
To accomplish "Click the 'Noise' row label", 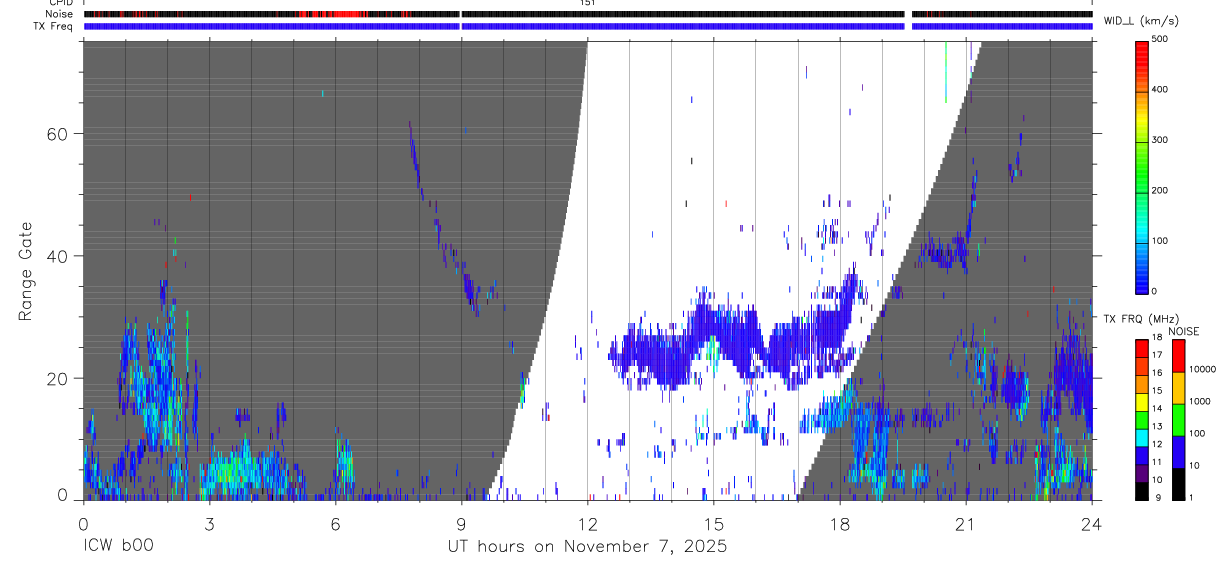I will [x=60, y=14].
